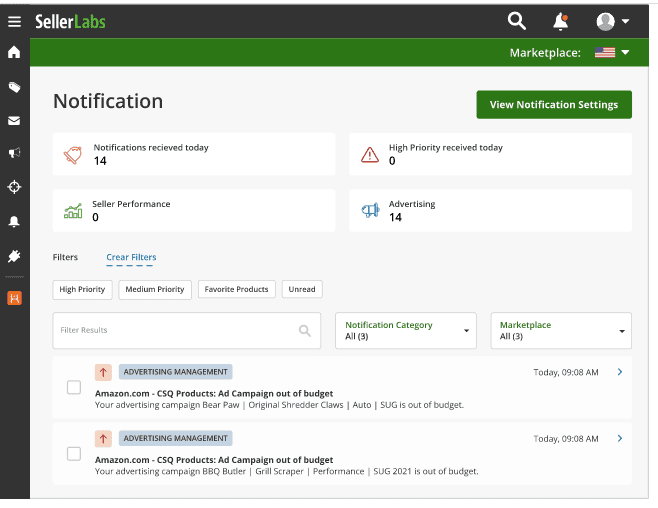Image resolution: width=658 pixels, height=508 pixels.
Task: Open the notification bell in header
Action: pos(561,21)
